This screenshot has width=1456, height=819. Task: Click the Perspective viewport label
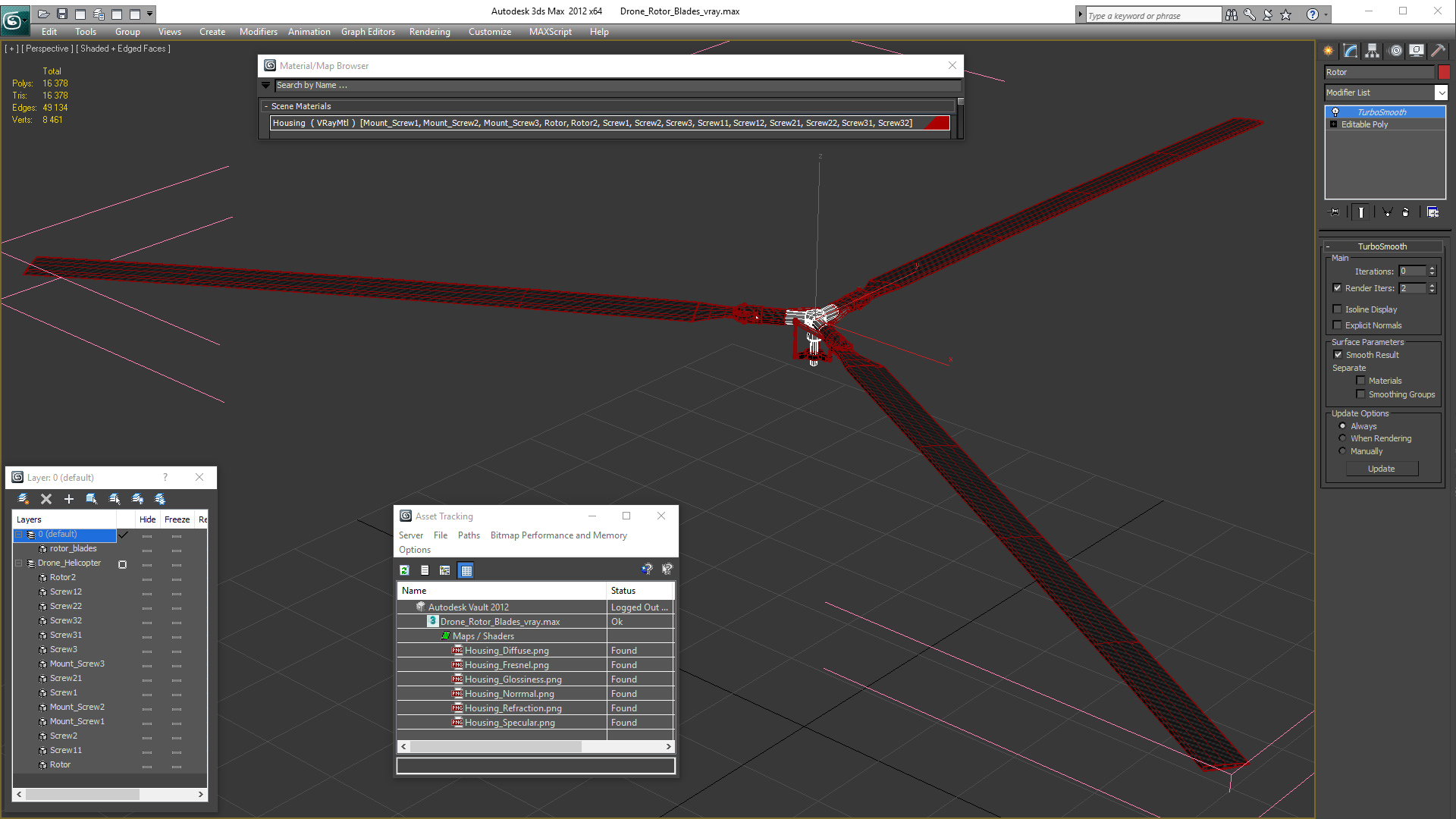[x=47, y=49]
